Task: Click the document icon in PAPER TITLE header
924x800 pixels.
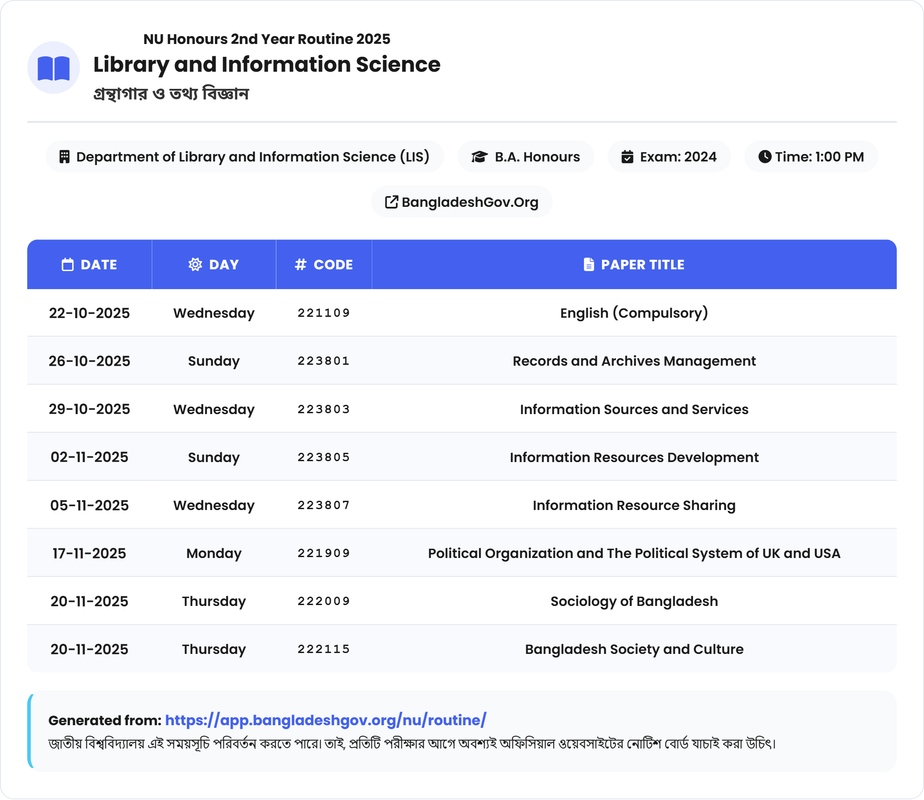Action: pos(589,265)
